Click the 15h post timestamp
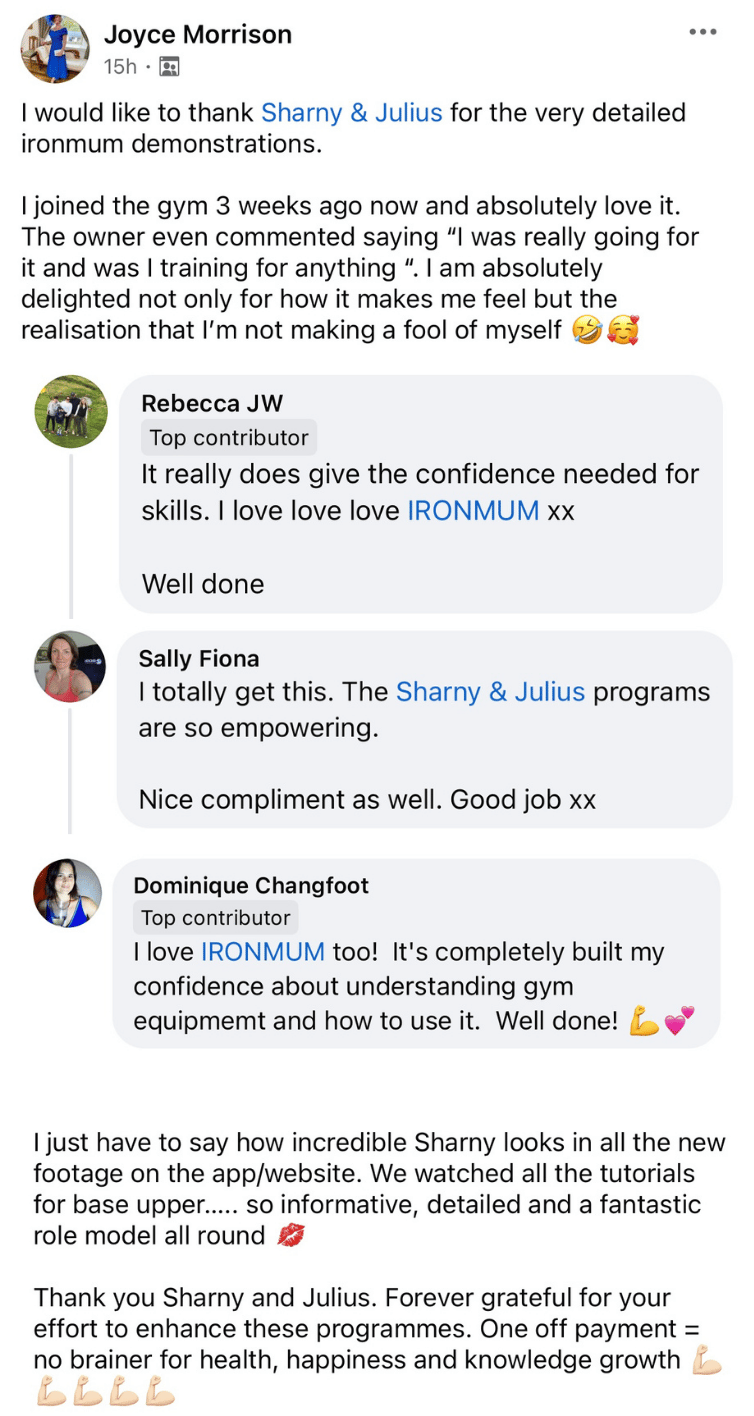This screenshot has width=754, height=1416. pos(120,67)
